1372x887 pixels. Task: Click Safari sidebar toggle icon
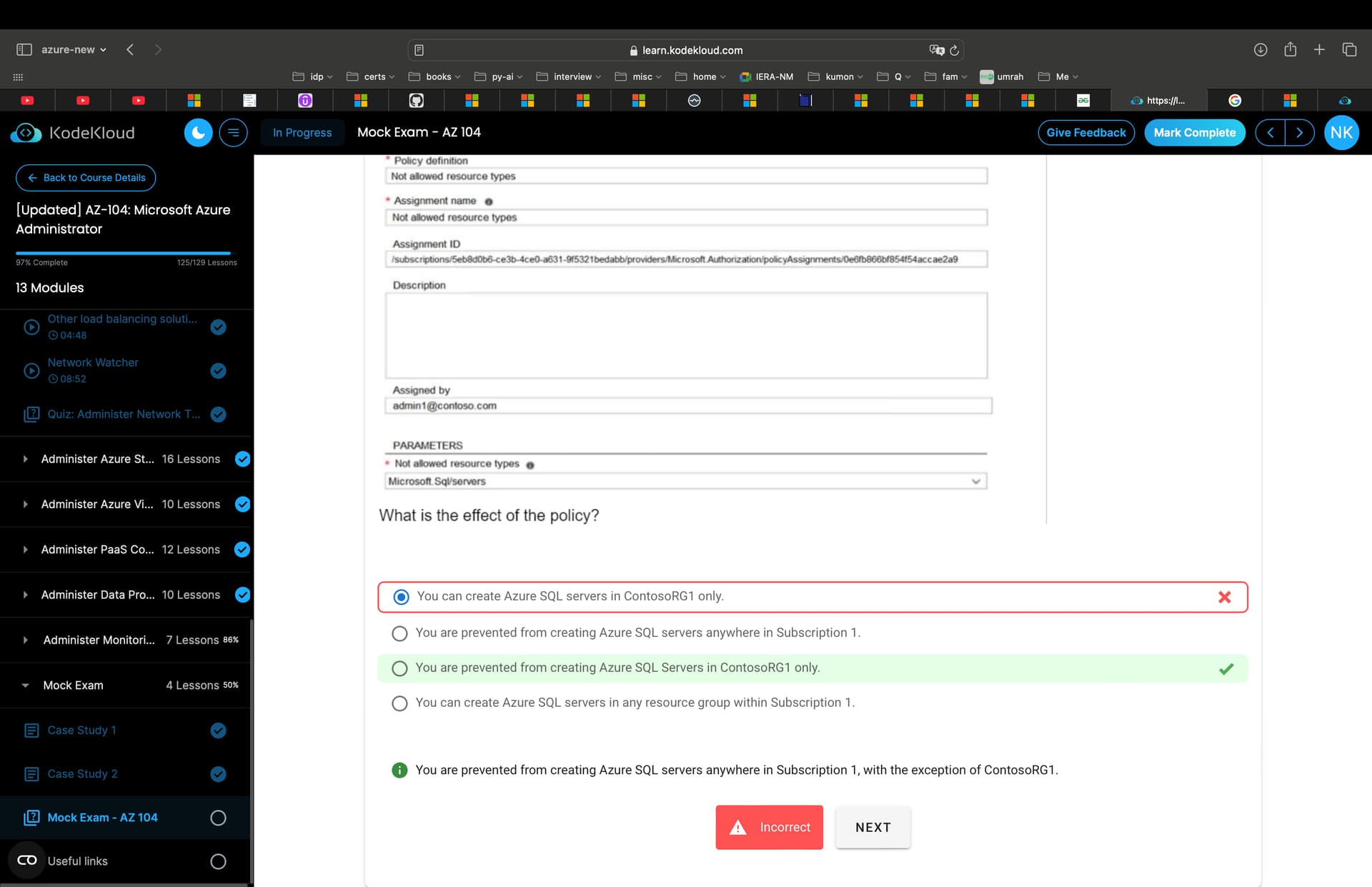click(x=24, y=49)
